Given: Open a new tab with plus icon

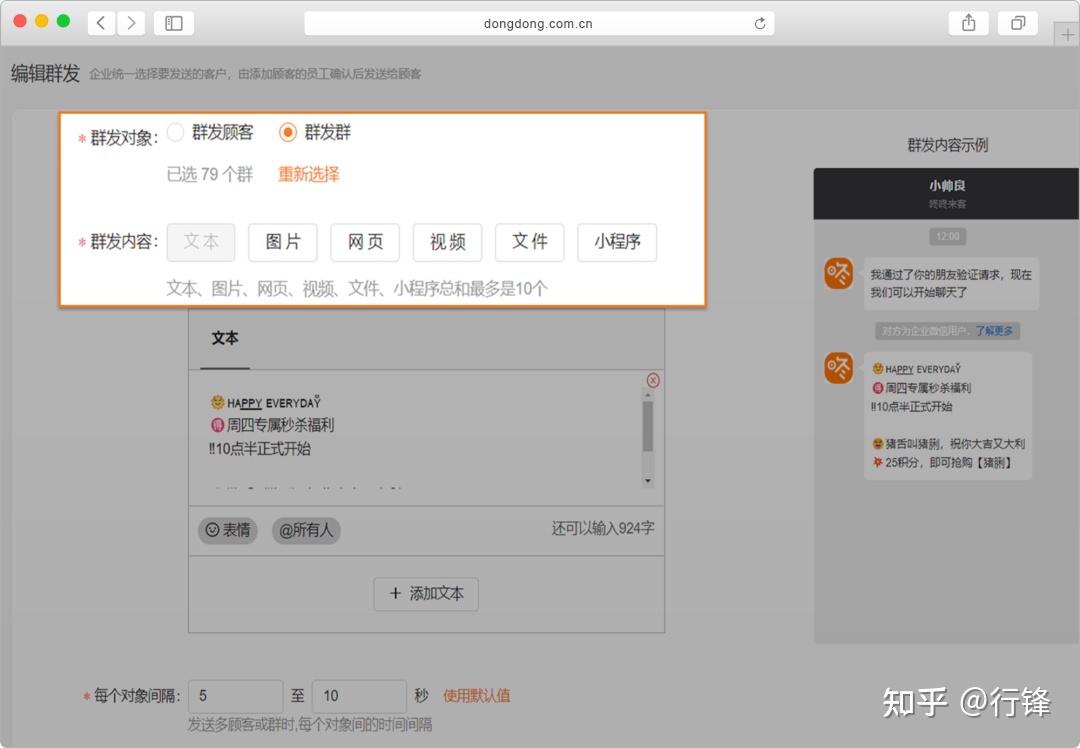Looking at the screenshot, I should (1066, 34).
